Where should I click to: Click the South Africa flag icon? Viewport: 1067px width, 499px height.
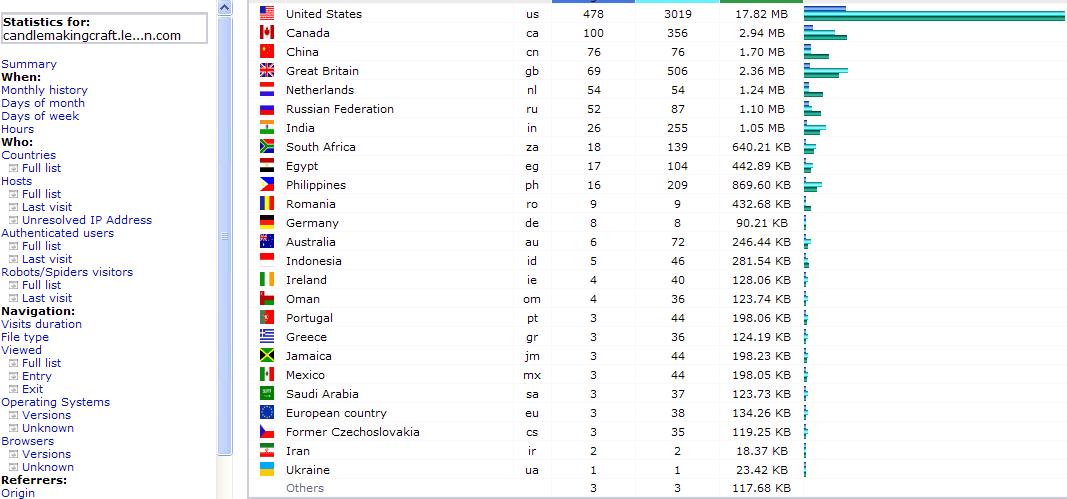tap(267, 147)
